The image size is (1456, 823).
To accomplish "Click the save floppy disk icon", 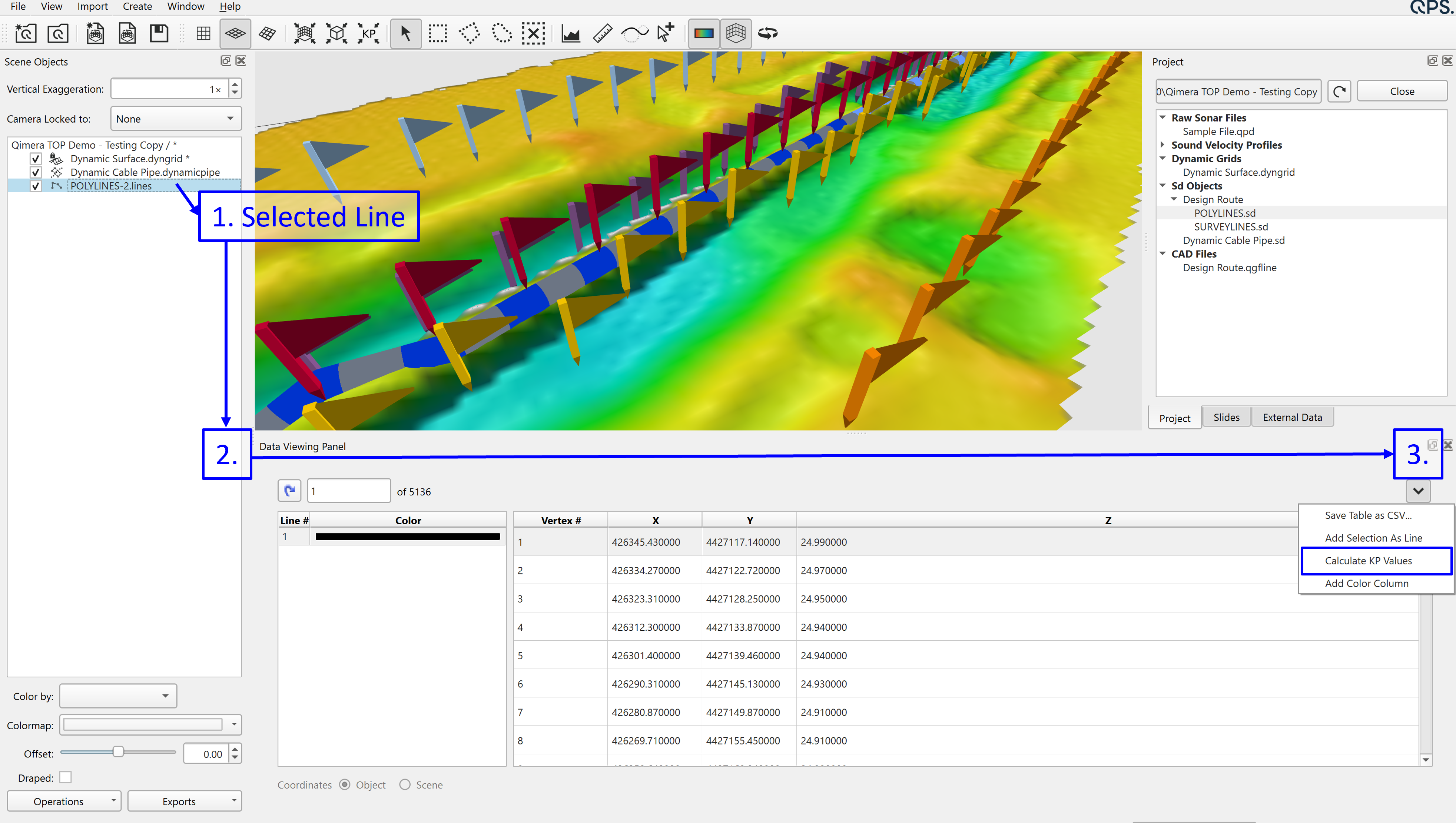I will (x=159, y=33).
